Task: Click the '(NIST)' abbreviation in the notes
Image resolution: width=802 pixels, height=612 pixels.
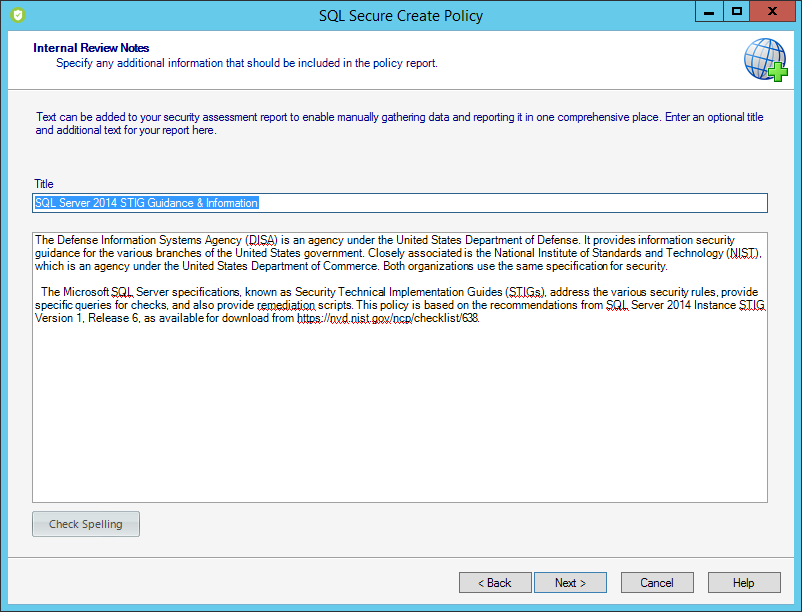Action: click(x=744, y=253)
